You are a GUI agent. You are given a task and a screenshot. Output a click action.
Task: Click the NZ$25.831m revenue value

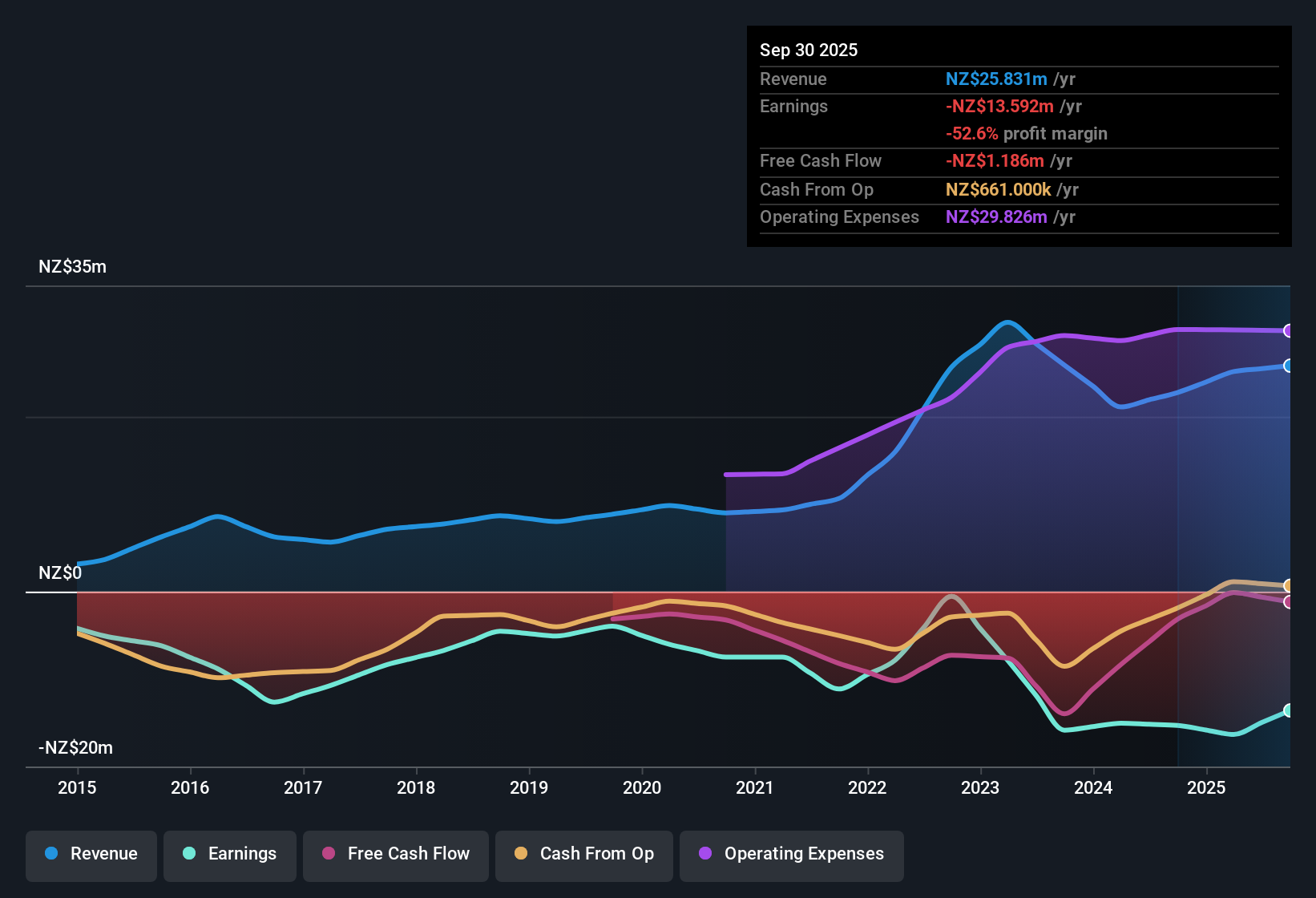(995, 79)
